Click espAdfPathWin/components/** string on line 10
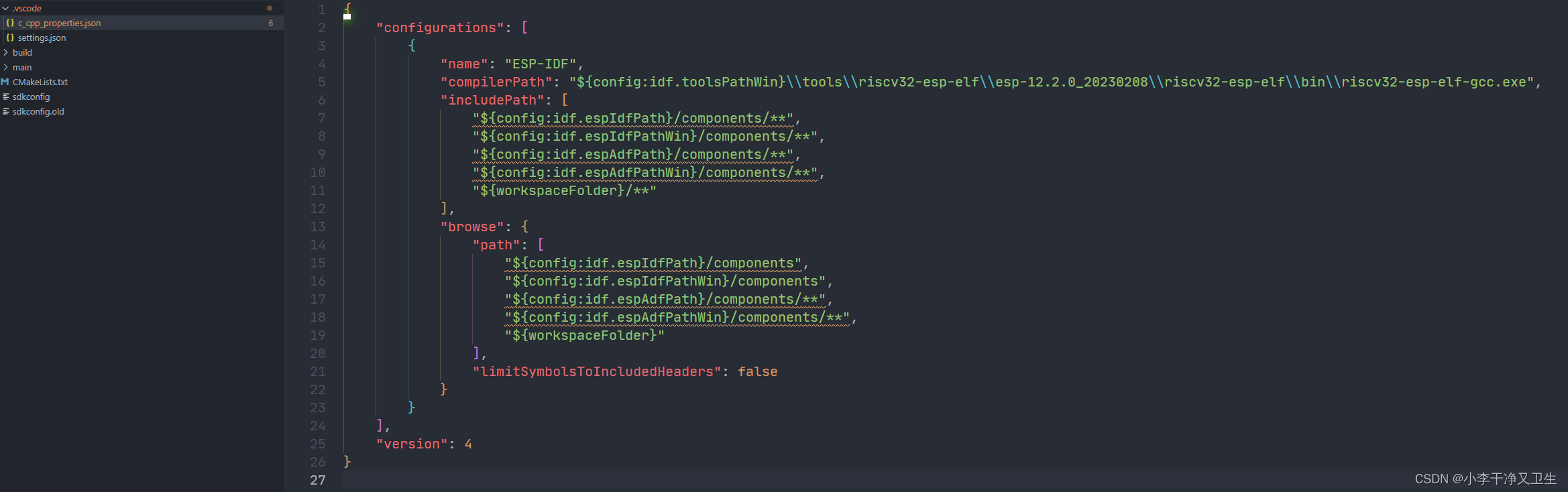The height and width of the screenshot is (492, 1568). point(645,172)
